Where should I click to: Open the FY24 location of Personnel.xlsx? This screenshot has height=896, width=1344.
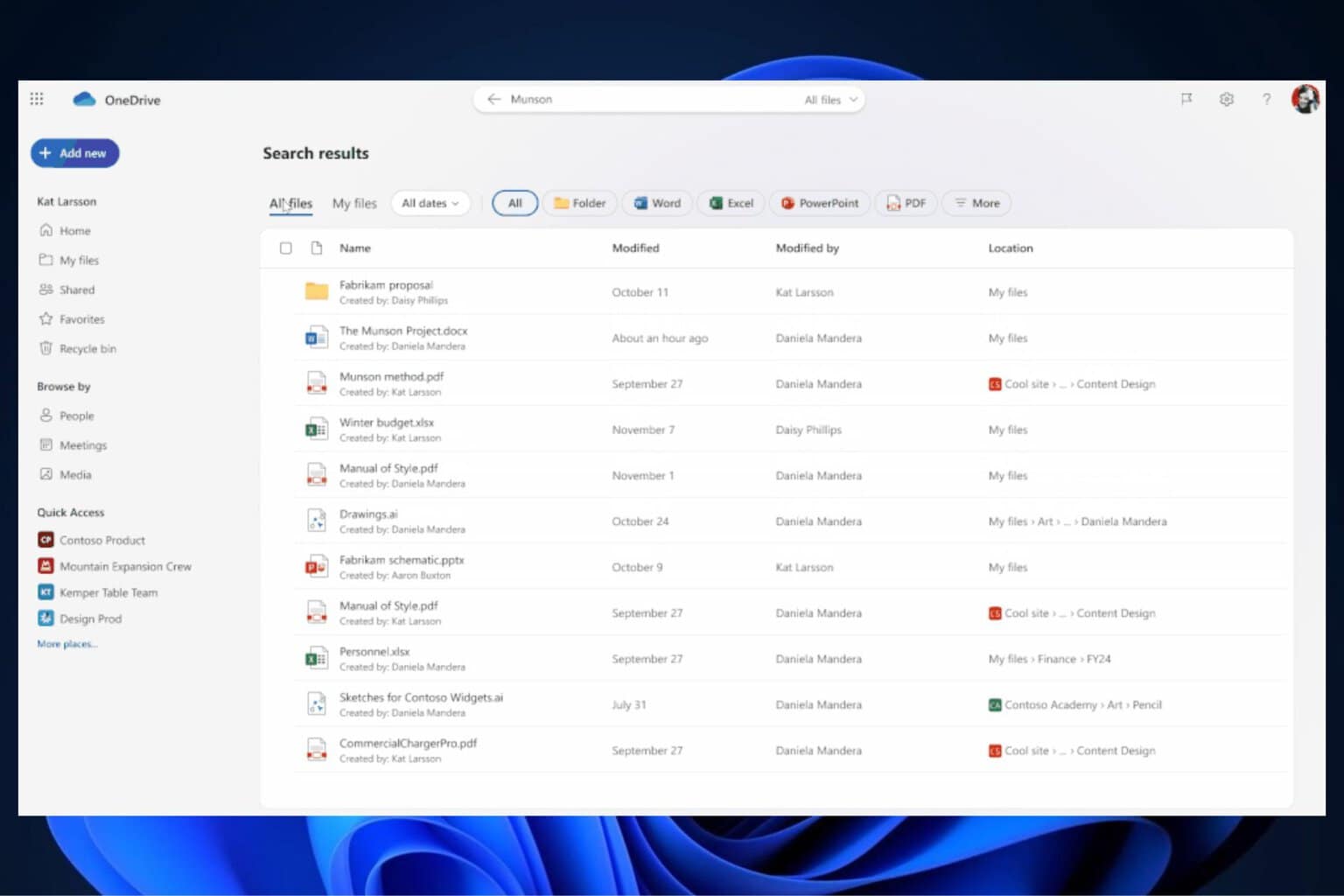tap(1098, 659)
